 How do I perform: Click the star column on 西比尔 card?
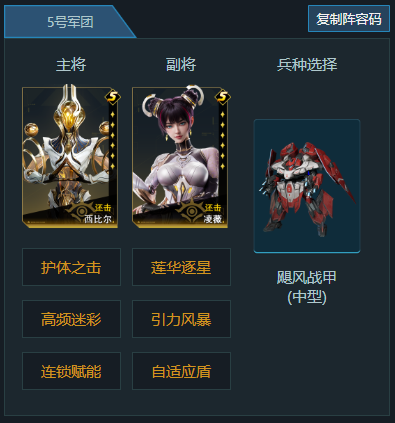[113, 140]
